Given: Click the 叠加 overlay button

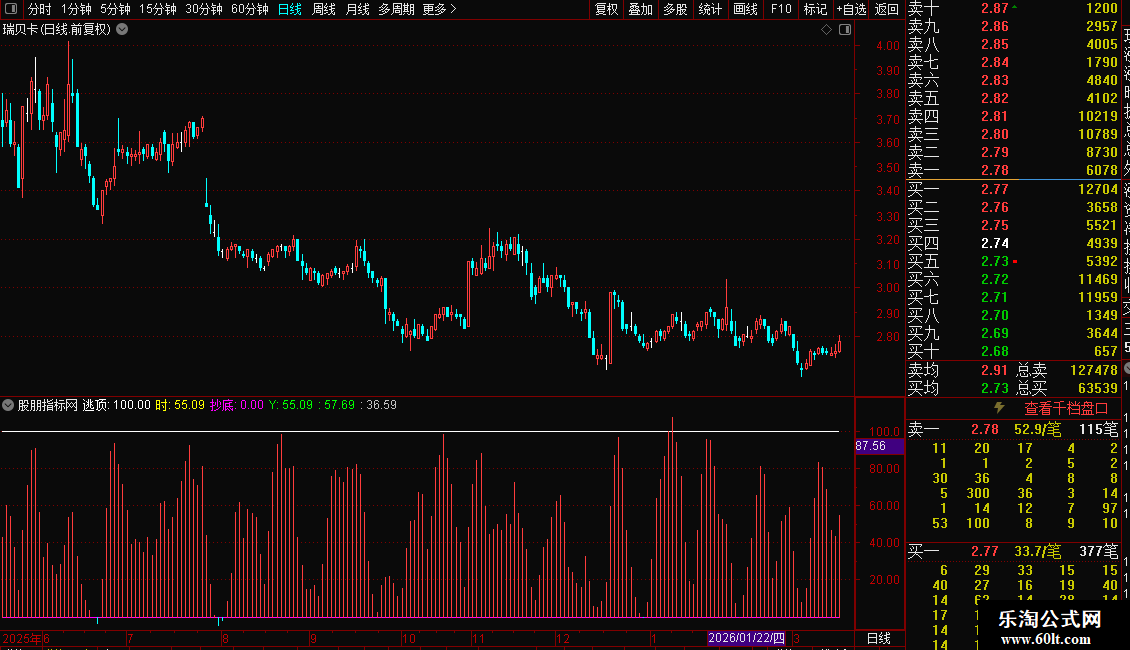Looking at the screenshot, I should pyautogui.click(x=641, y=9).
